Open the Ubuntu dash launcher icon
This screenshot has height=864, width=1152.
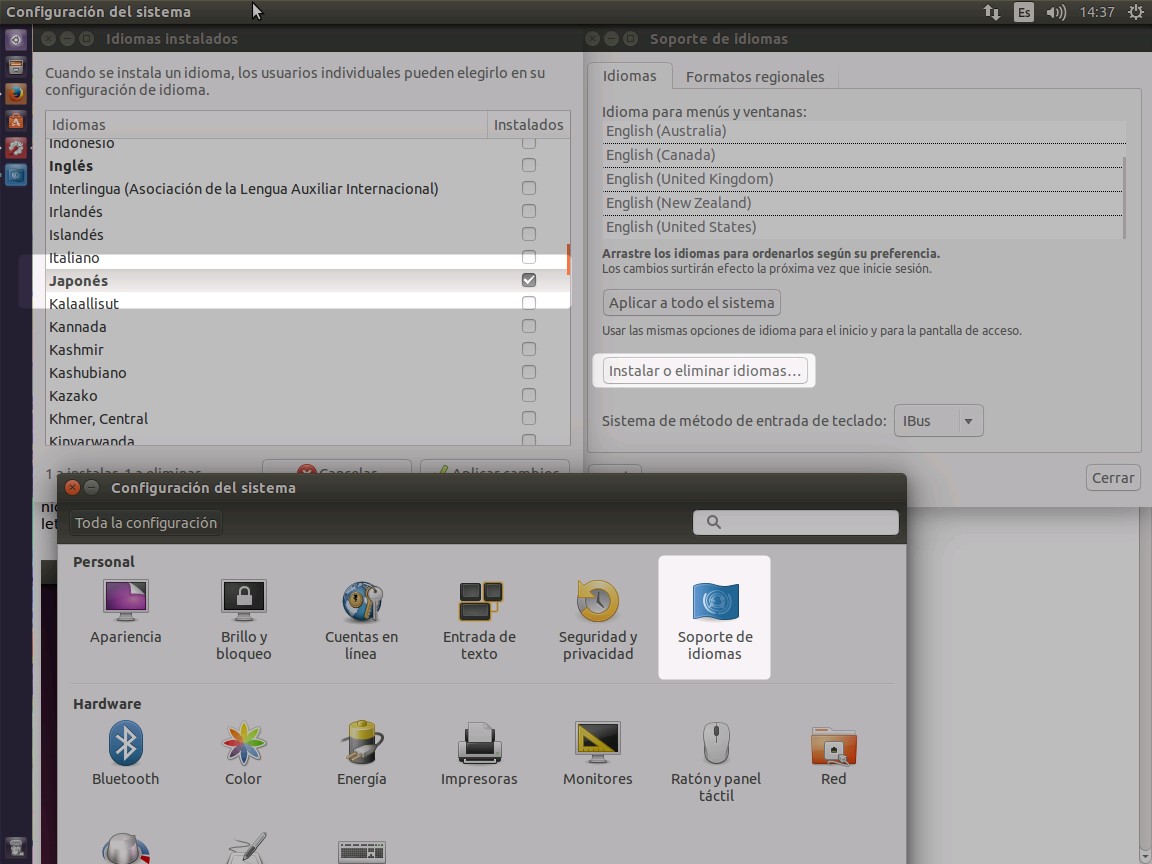tap(15, 40)
